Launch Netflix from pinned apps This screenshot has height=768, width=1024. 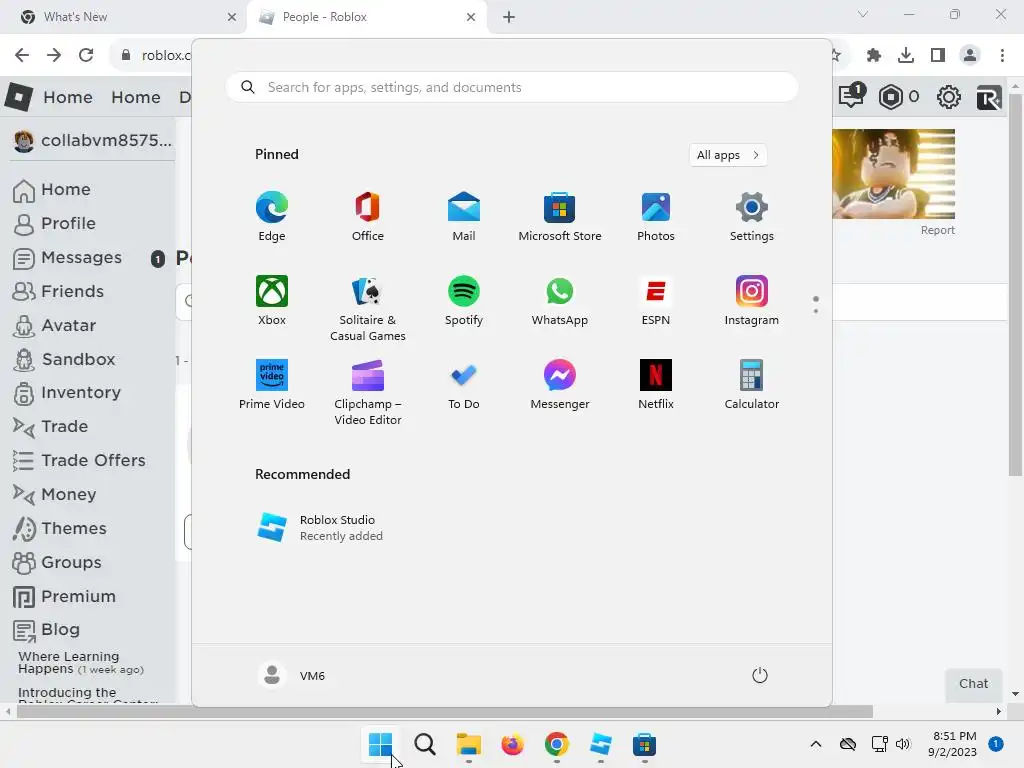pos(656,385)
